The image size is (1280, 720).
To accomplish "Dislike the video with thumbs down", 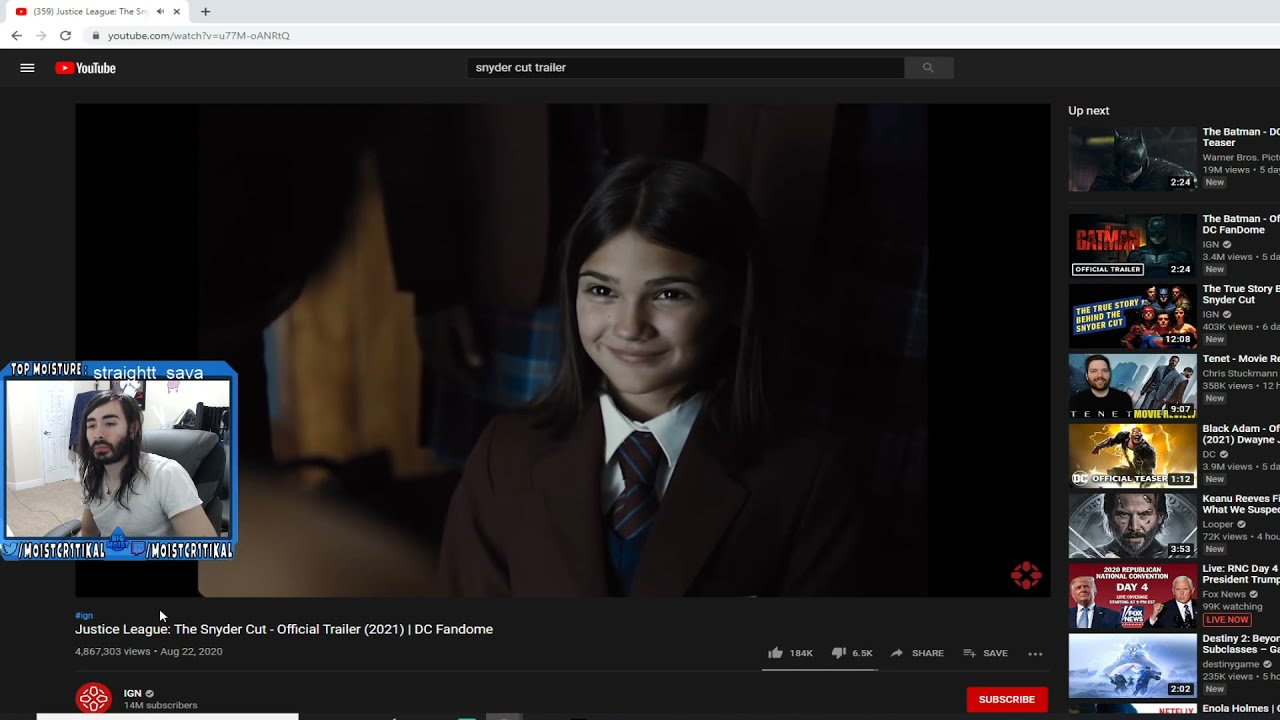I will click(x=852, y=653).
